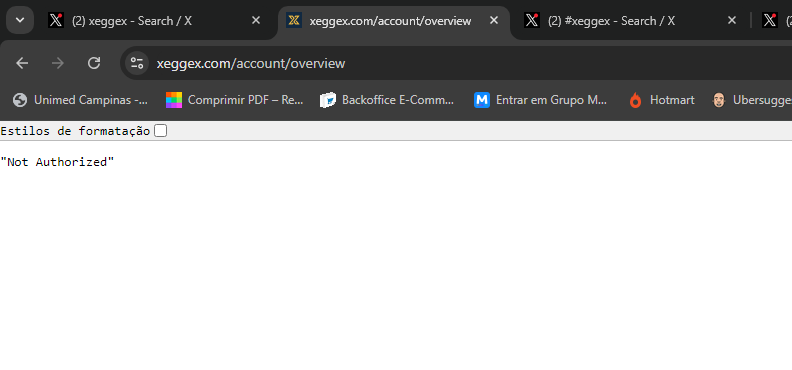
Task: Click the Unimed Campinas globe icon
Action: pyautogui.click(x=20, y=100)
